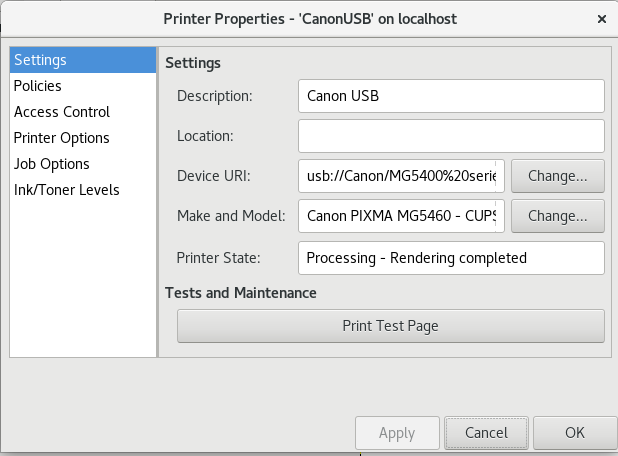Click the Description: label
618x456 pixels.
pos(215,96)
